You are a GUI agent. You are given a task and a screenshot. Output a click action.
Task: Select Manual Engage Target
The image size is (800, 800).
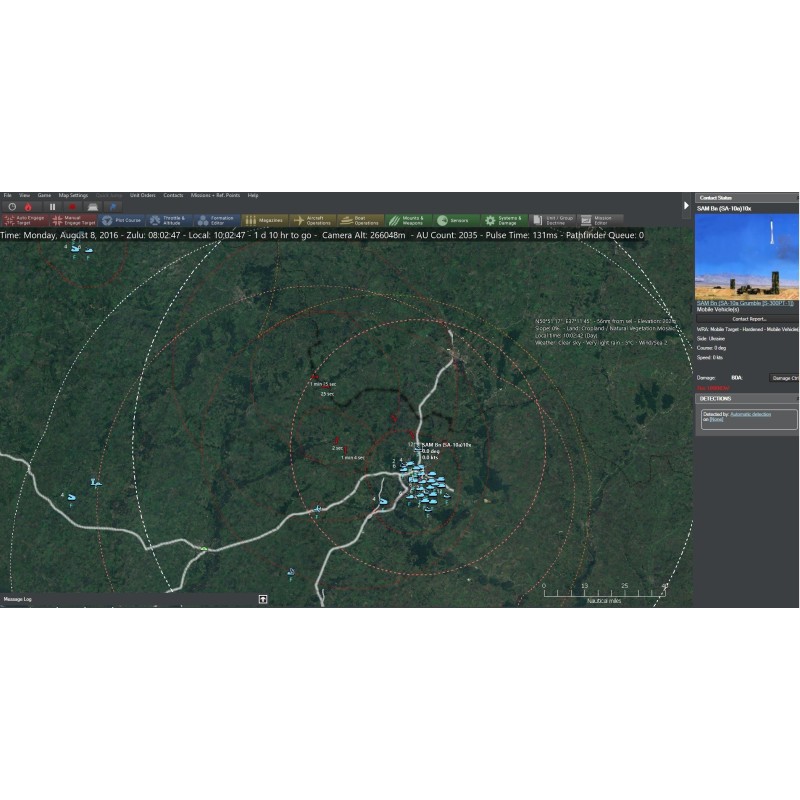(x=74, y=220)
